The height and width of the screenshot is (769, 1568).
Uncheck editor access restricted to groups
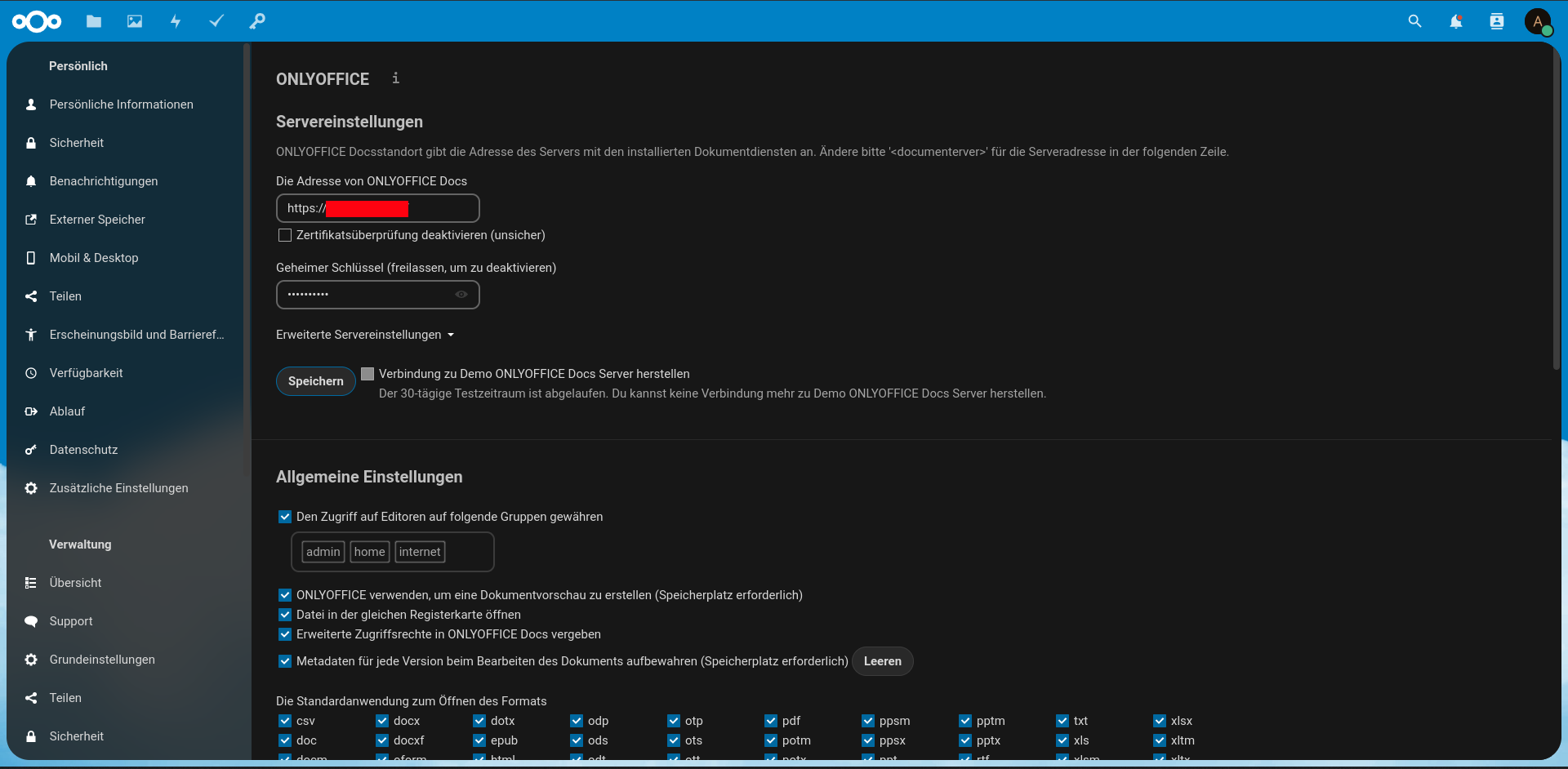point(285,517)
